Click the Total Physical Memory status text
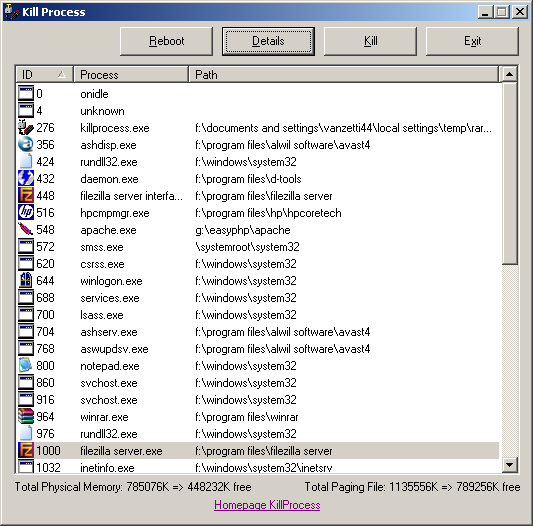The width and height of the screenshot is (533, 526). coord(133,487)
